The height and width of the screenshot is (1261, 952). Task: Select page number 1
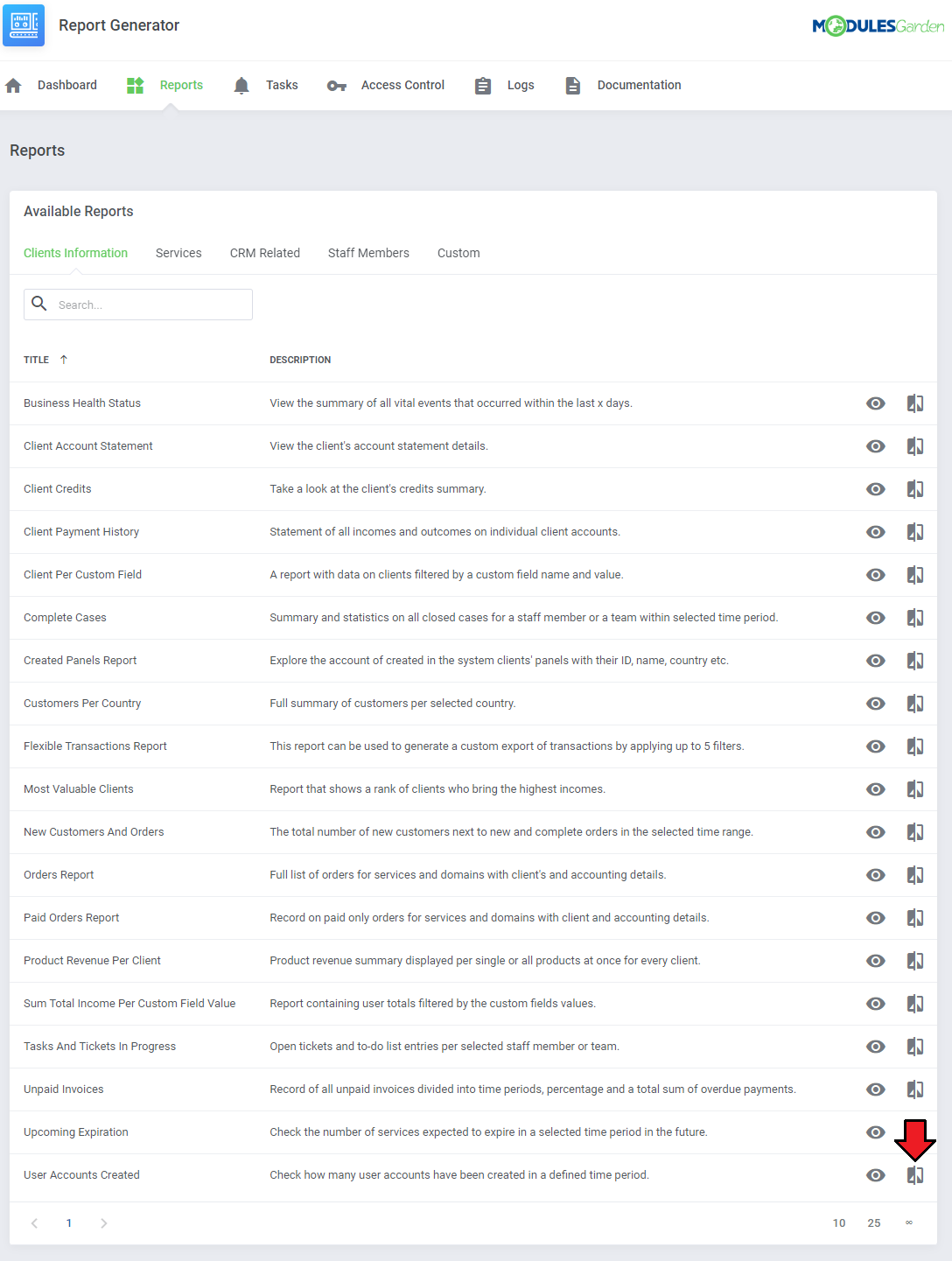69,1223
